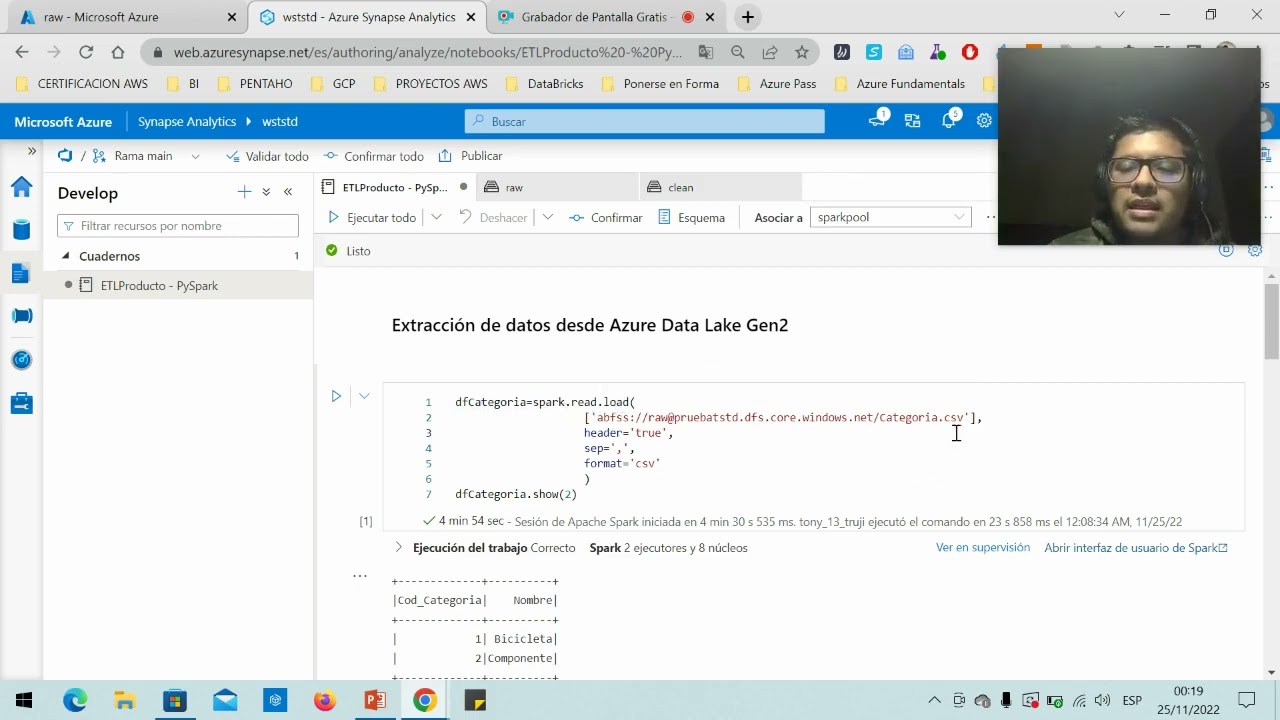1280x720 pixels.
Task: Open the switch directory icon
Action: (x=912, y=121)
